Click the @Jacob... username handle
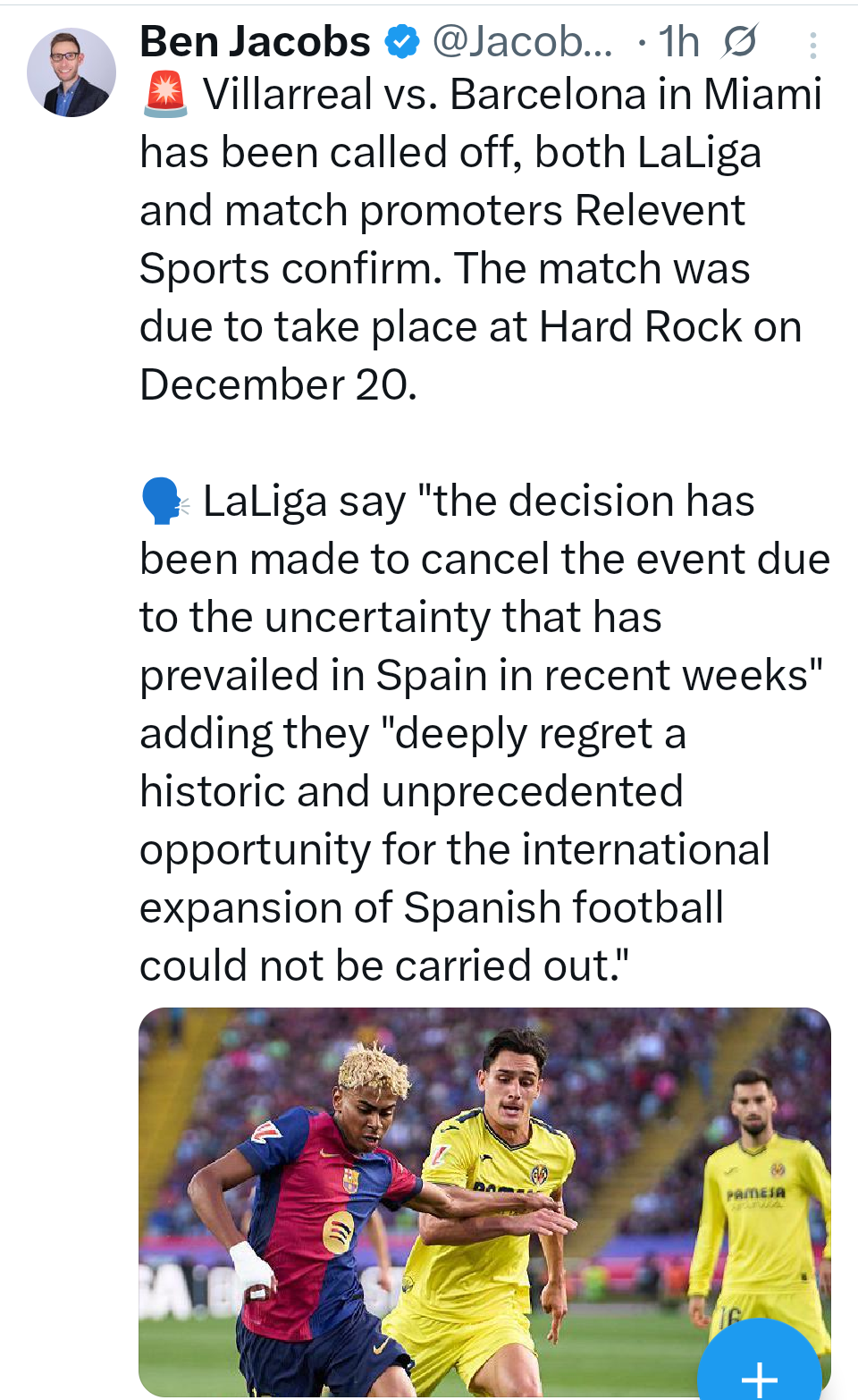The width and height of the screenshot is (858, 1400). coord(523,41)
